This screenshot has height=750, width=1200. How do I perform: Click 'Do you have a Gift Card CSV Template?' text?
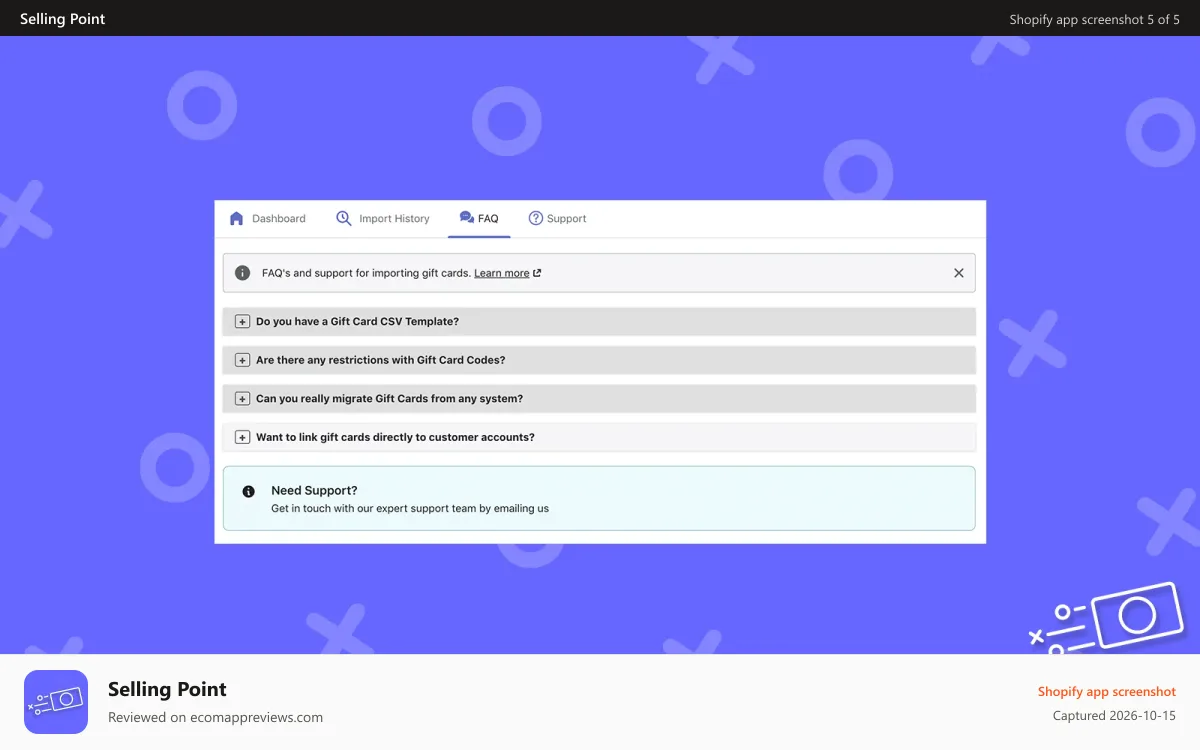[x=357, y=321]
